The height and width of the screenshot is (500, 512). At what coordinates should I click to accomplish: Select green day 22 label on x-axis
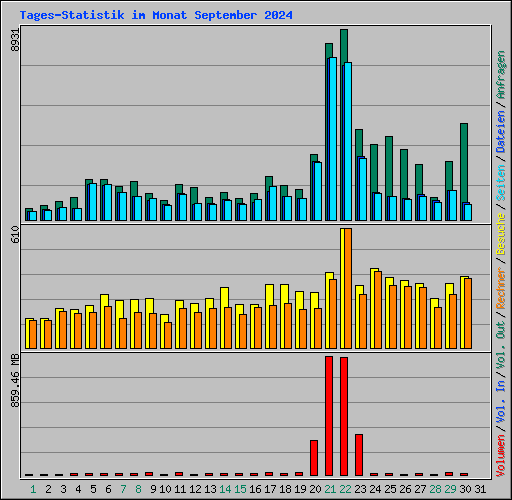point(345,489)
